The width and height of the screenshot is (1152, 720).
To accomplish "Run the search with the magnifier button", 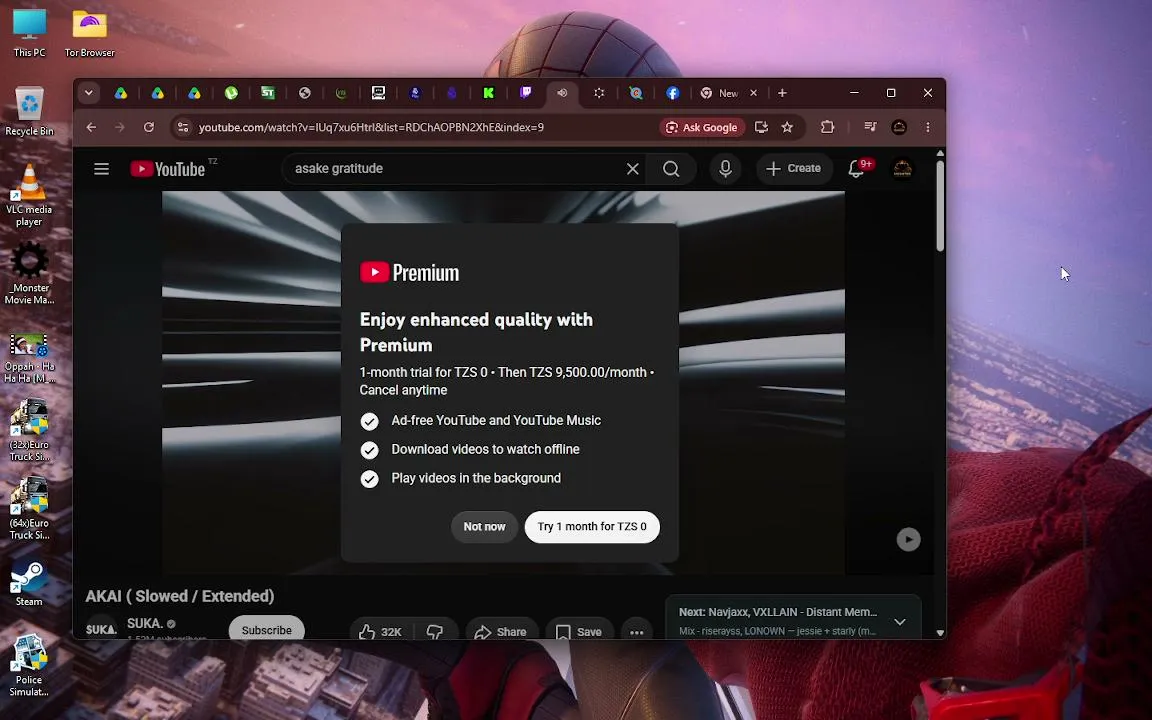I will (671, 169).
